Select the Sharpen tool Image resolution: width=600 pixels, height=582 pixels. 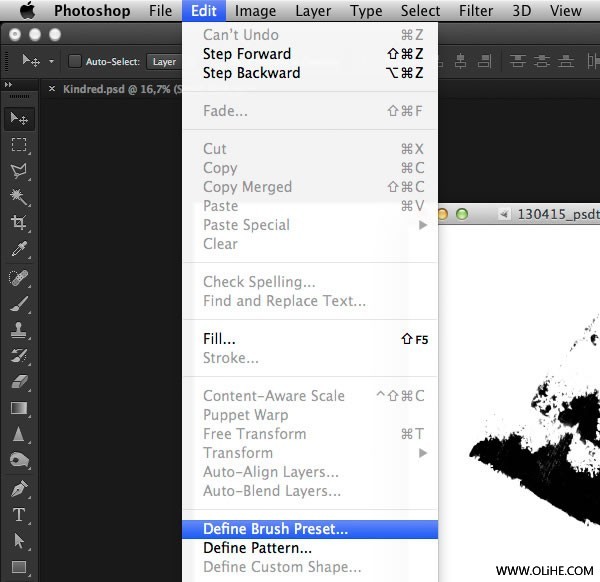19,434
